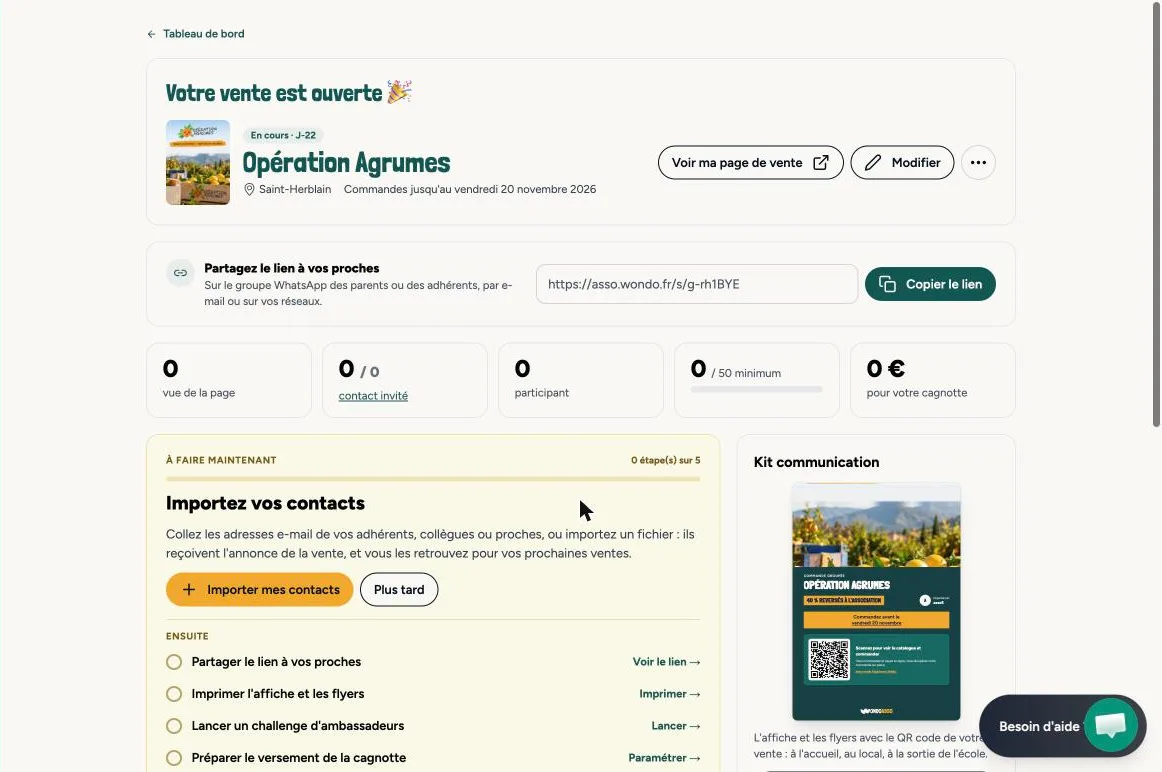Check the Préparer le versement de la cagnotte circle
Viewport: 1162px width, 772px height.
pos(174,758)
